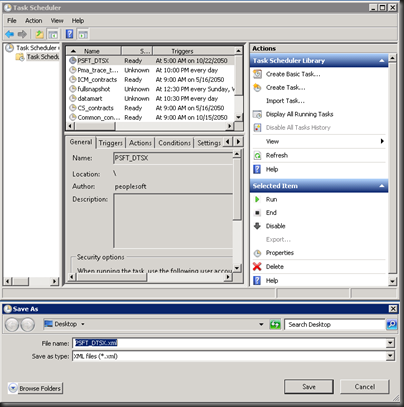Viewport: 404px width, 407px height.
Task: Click the back arrow toolbar icon
Action: click(10, 34)
